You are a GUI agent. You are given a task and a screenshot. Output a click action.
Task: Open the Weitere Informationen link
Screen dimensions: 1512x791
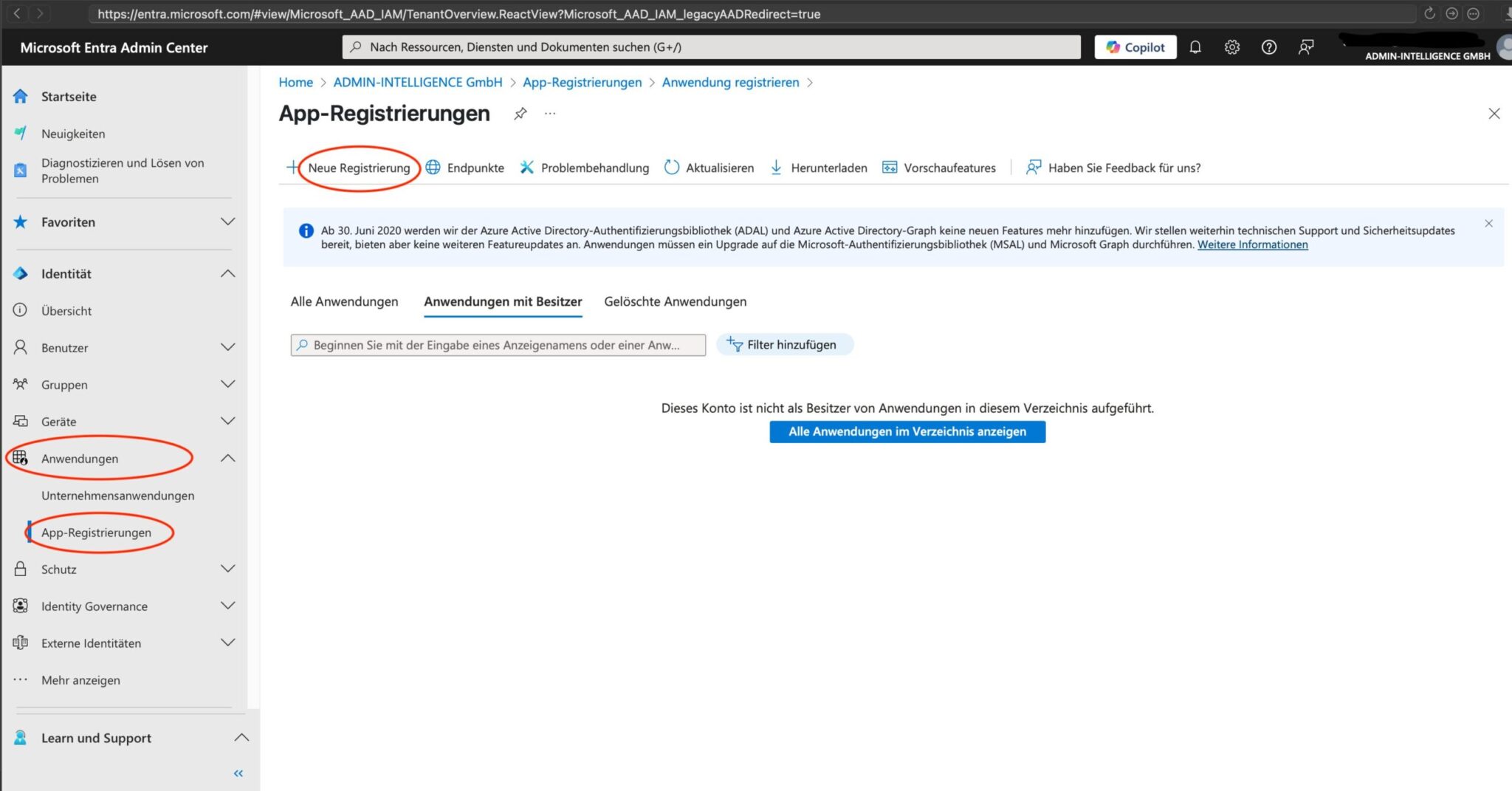click(1251, 244)
